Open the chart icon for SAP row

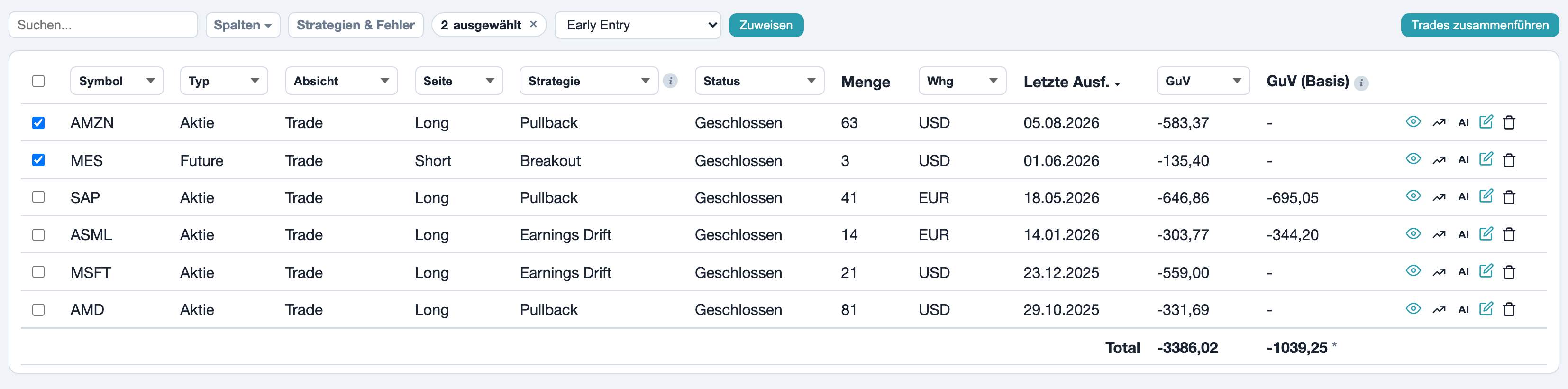click(x=1439, y=197)
